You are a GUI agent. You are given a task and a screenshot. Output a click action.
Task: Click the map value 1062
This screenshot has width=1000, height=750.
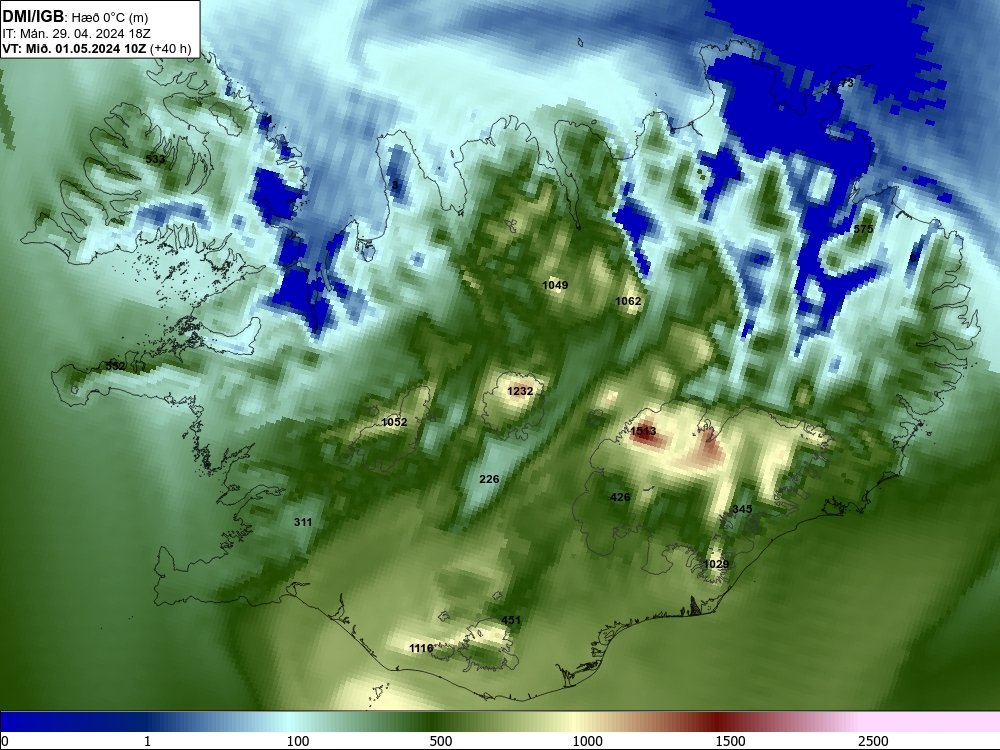coord(628,301)
